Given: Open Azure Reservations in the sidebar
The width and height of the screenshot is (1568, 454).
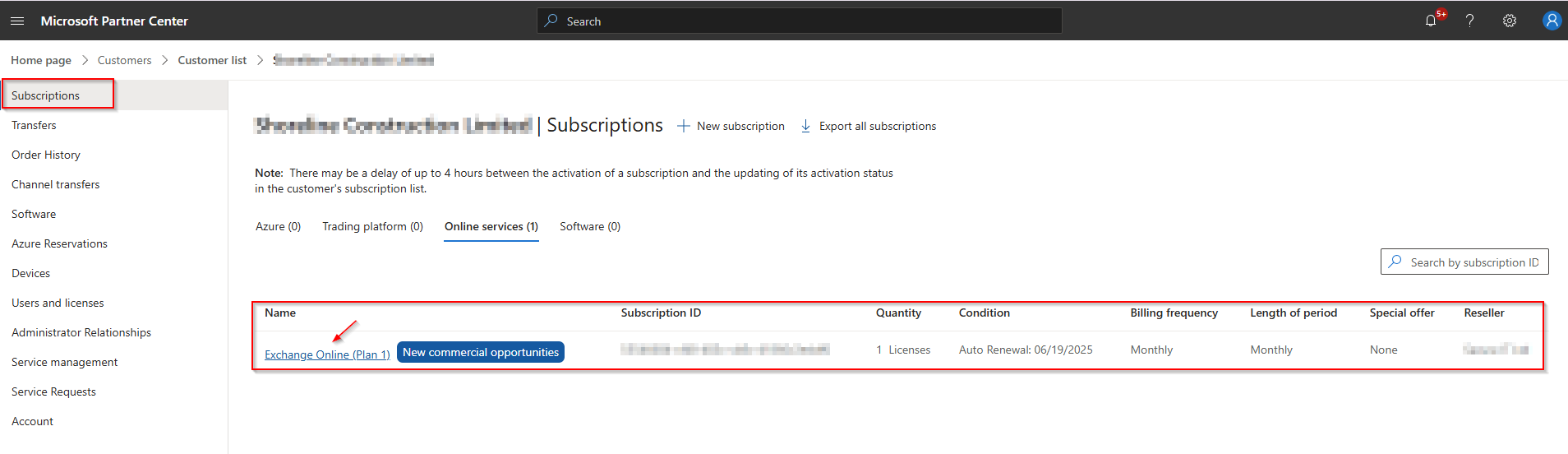Looking at the screenshot, I should click(59, 243).
